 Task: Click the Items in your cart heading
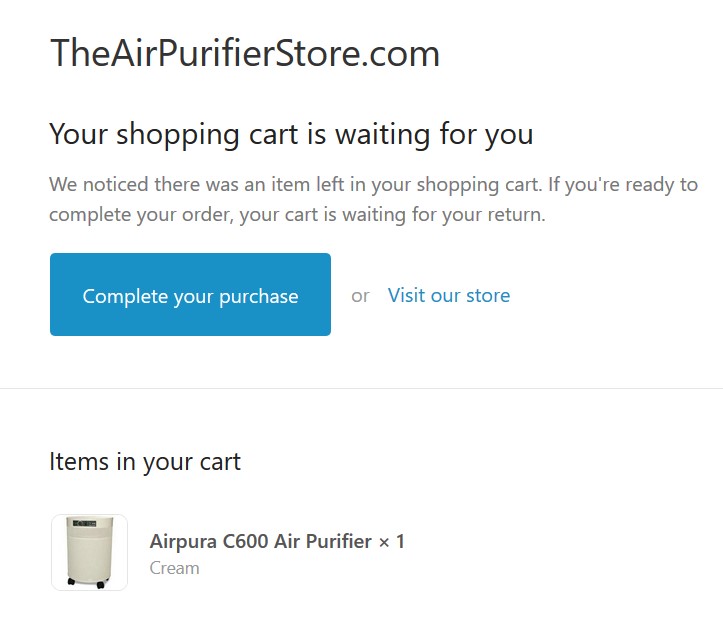click(145, 462)
